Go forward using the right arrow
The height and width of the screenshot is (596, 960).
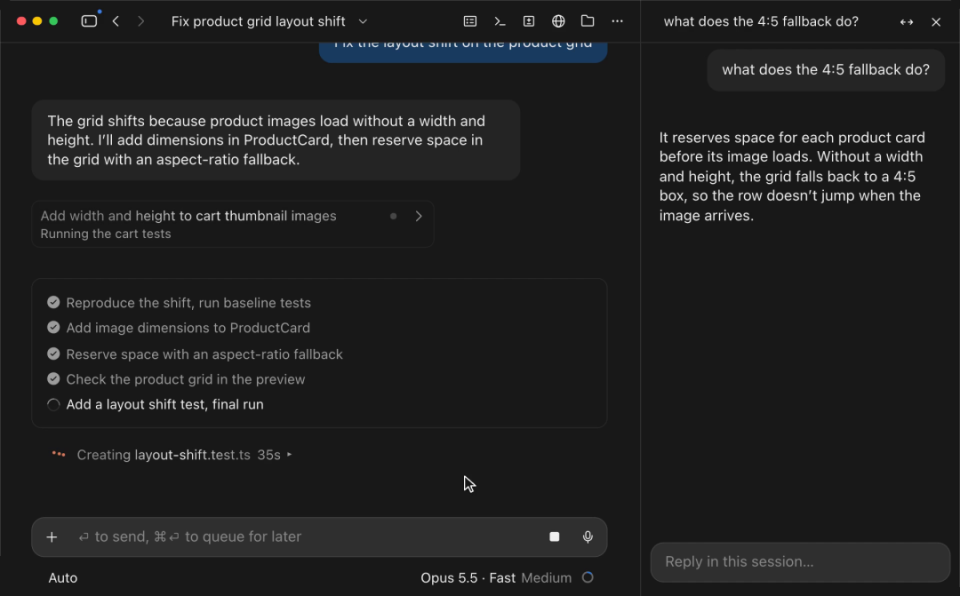coord(141,21)
